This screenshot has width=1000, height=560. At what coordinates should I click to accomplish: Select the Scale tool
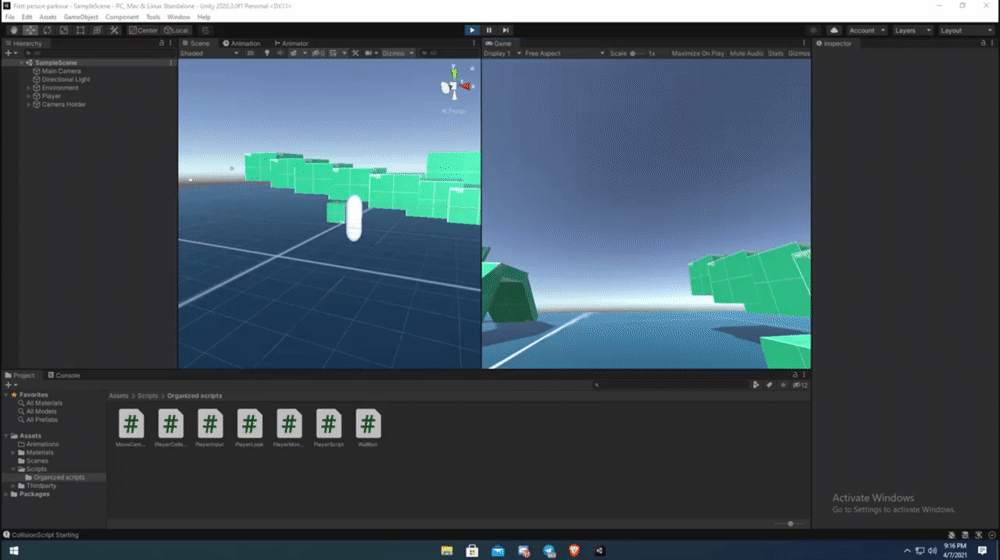pyautogui.click(x=64, y=30)
